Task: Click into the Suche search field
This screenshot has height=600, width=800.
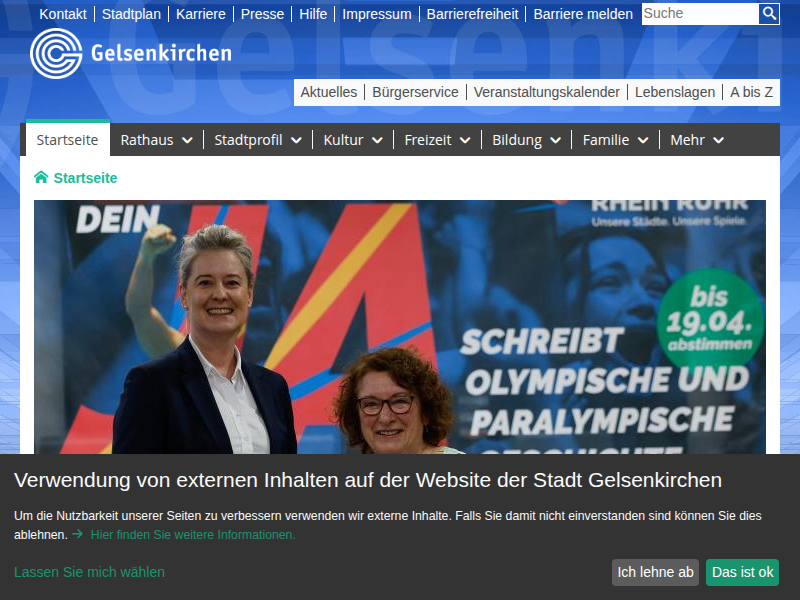Action: [x=700, y=14]
